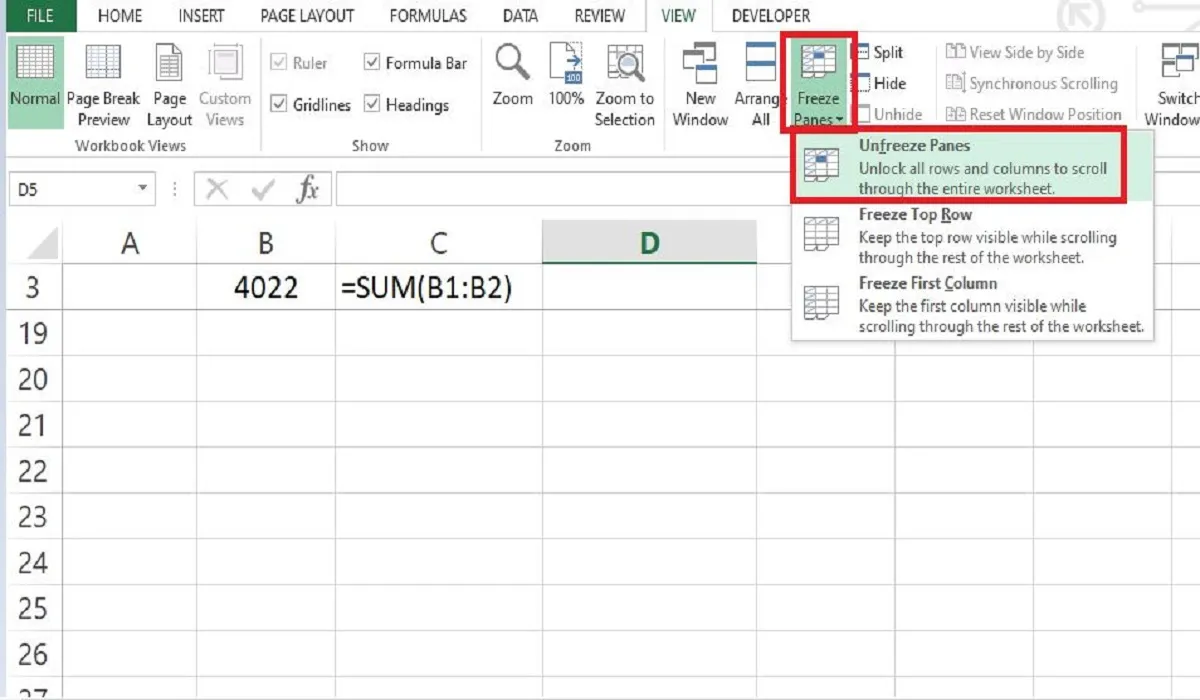Image resolution: width=1200 pixels, height=700 pixels.
Task: Open the Name Box dropdown arrow
Action: click(143, 188)
